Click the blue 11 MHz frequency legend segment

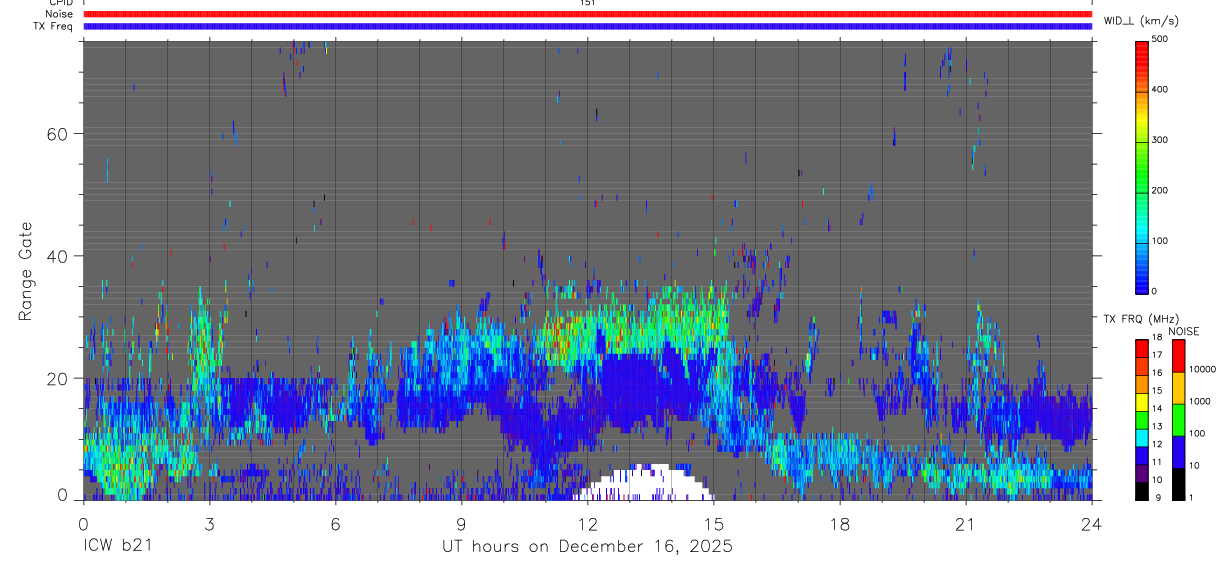pos(1141,456)
